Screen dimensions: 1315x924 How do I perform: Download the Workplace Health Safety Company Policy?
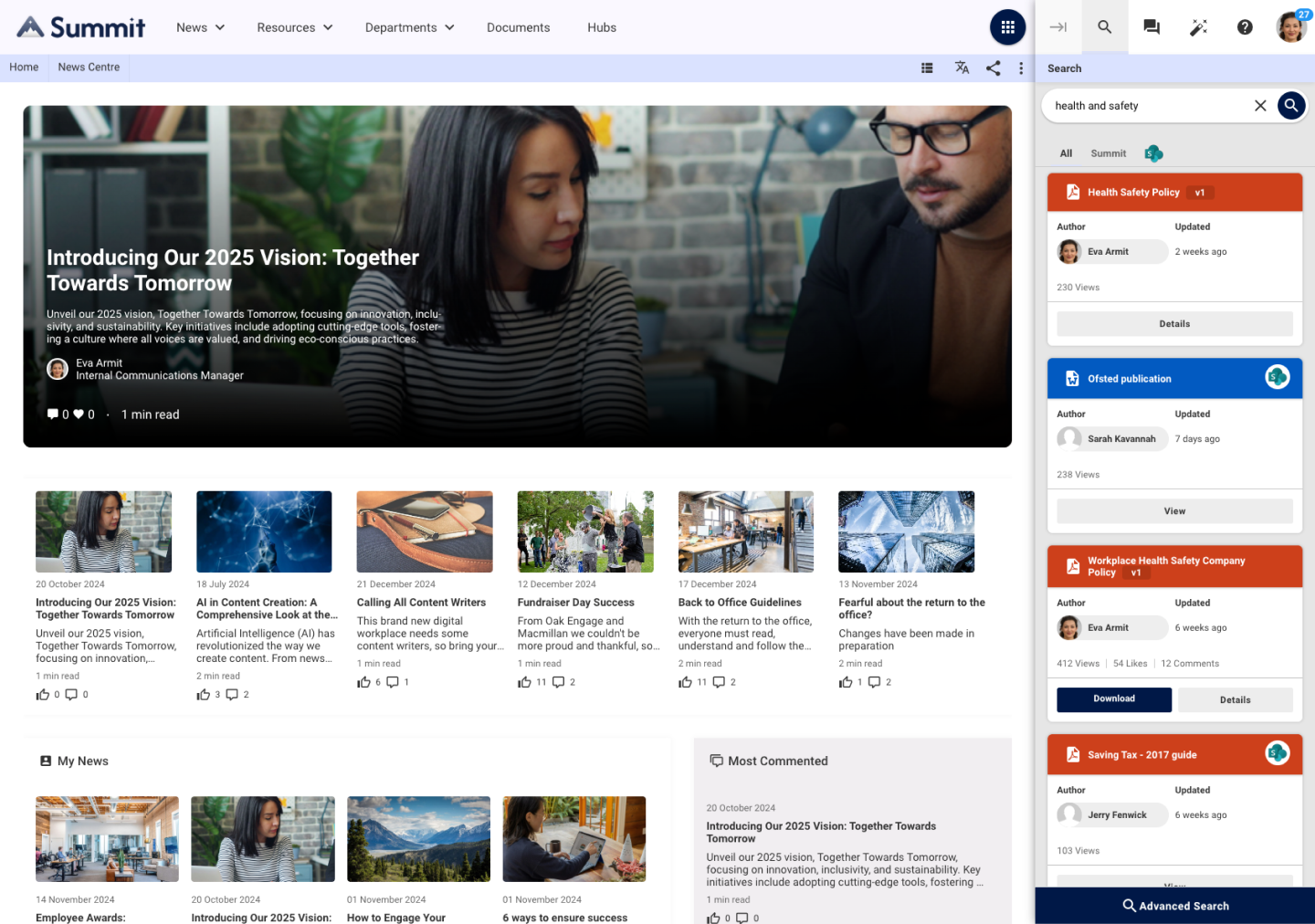(1114, 699)
